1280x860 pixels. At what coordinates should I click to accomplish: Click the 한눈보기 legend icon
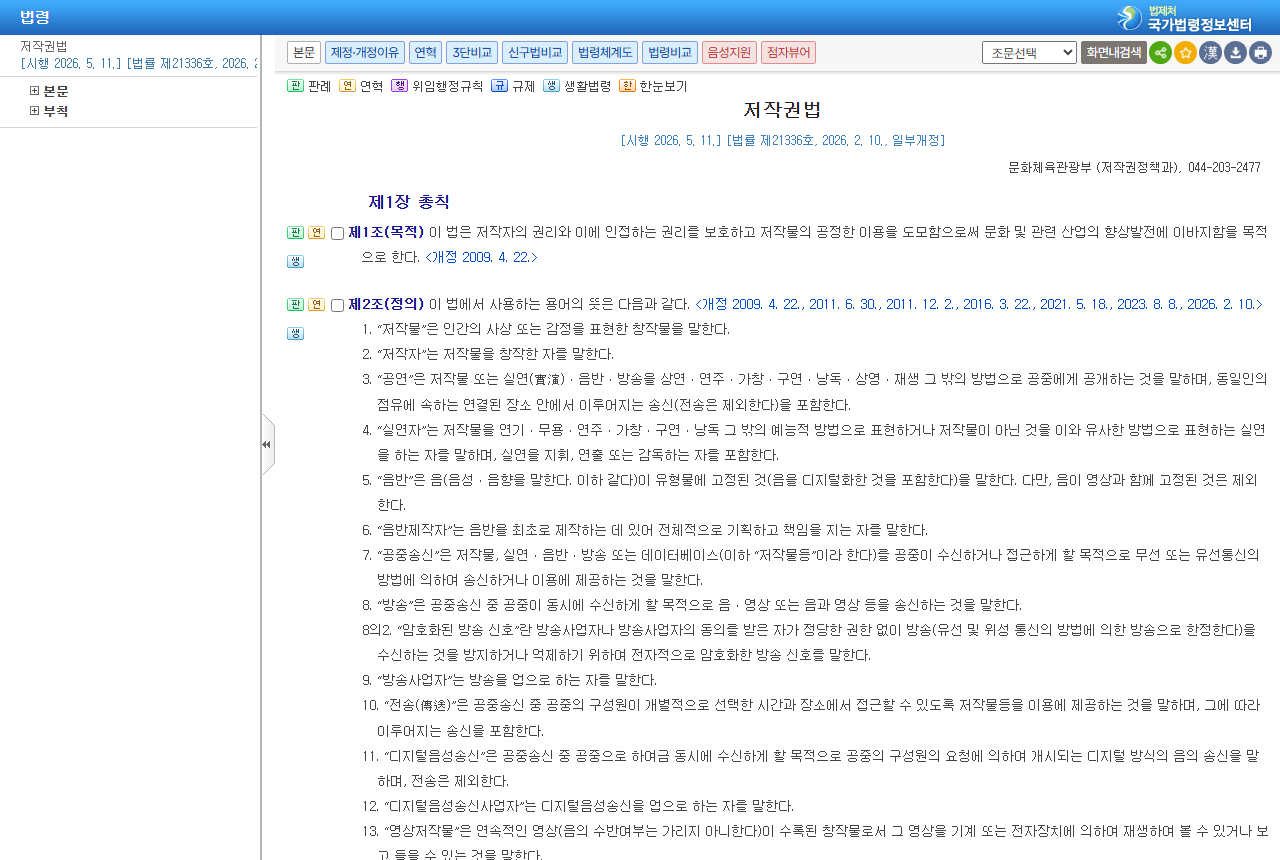(x=627, y=86)
